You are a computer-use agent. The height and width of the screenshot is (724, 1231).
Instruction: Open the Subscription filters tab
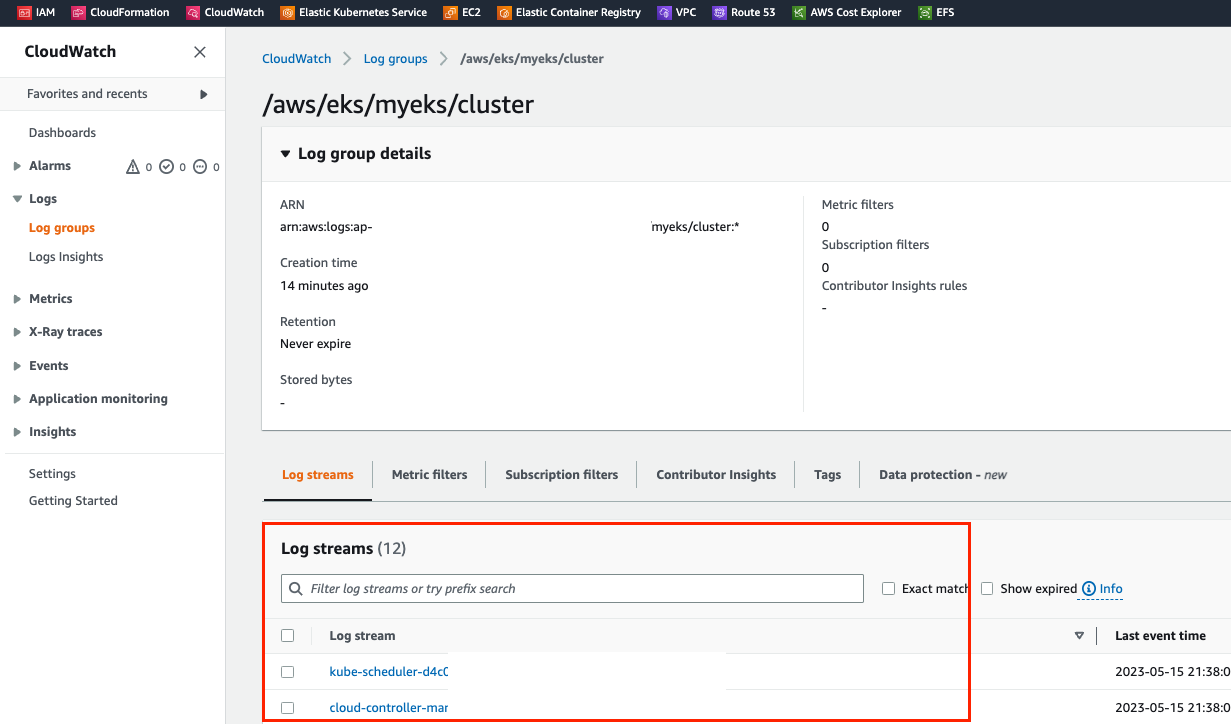tap(562, 475)
